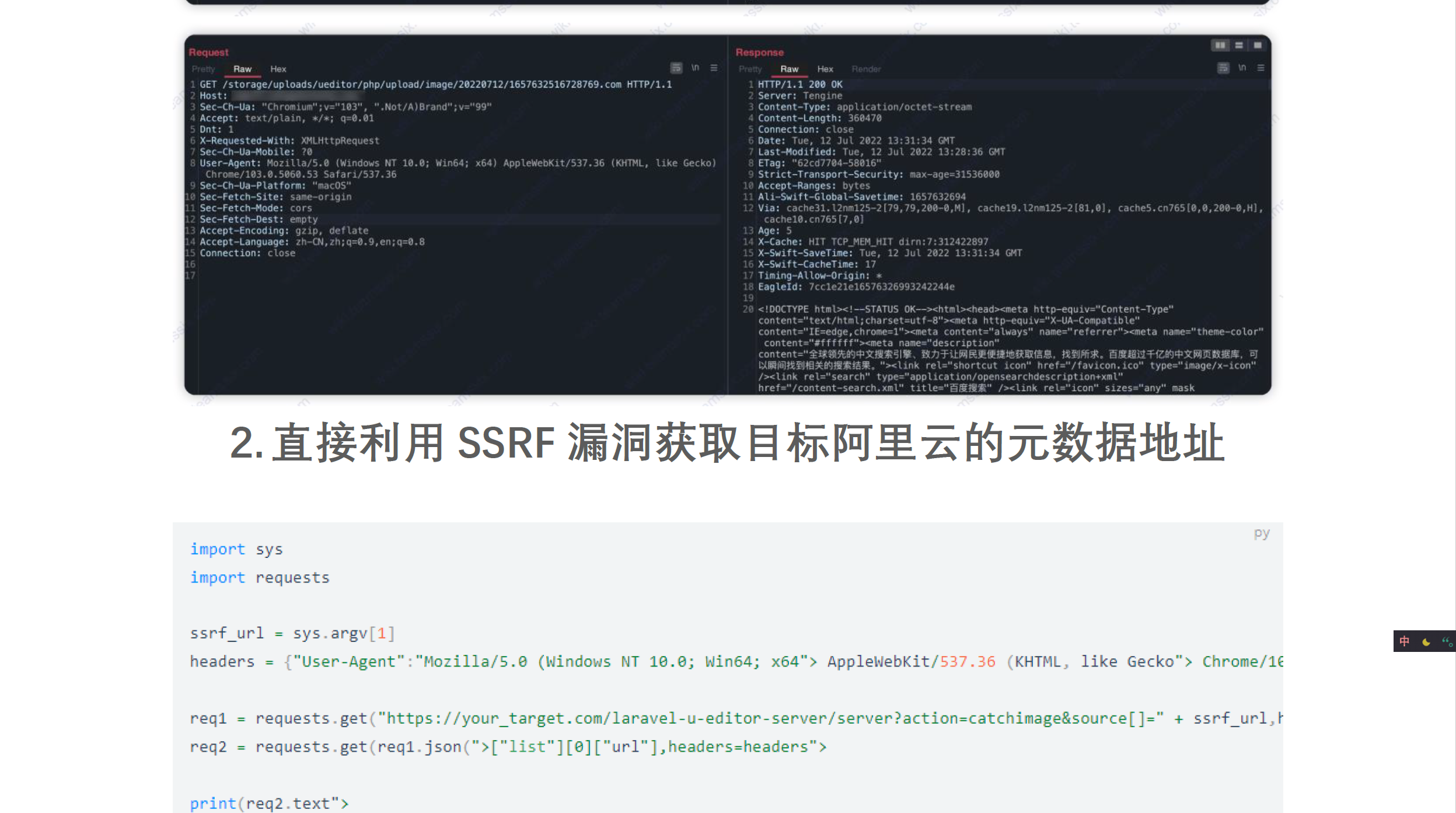
Task: Select the Pretty tab in the Request panel
Action: [x=203, y=69]
